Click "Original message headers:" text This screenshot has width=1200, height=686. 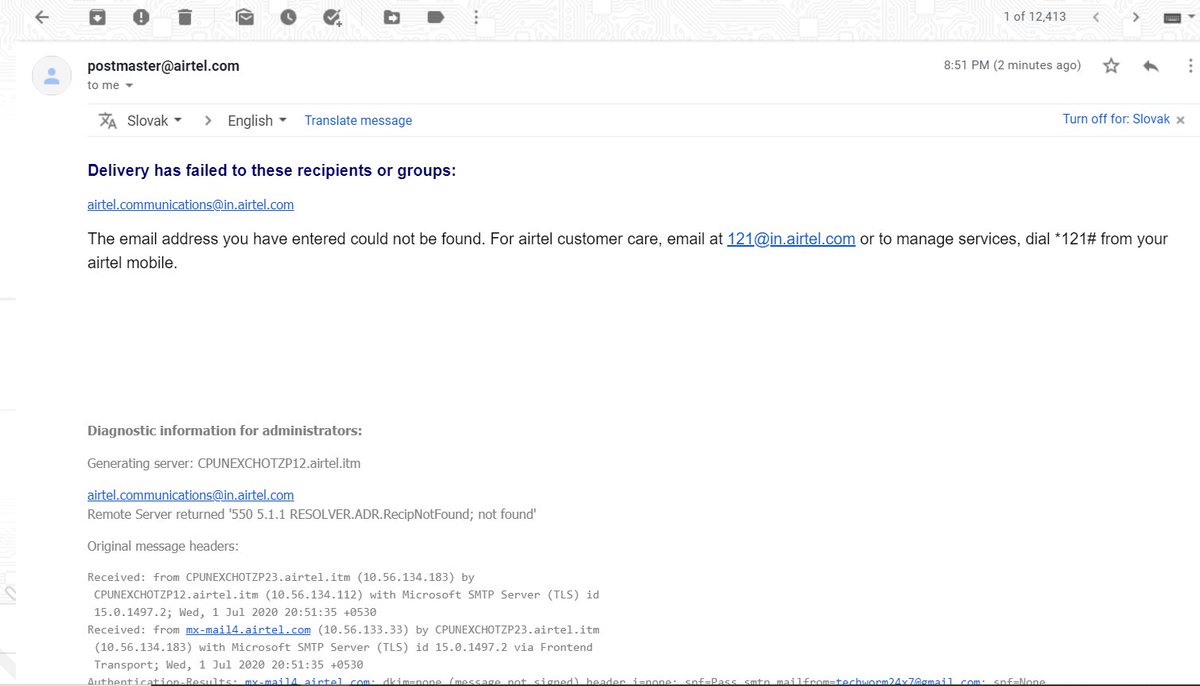click(x=163, y=547)
